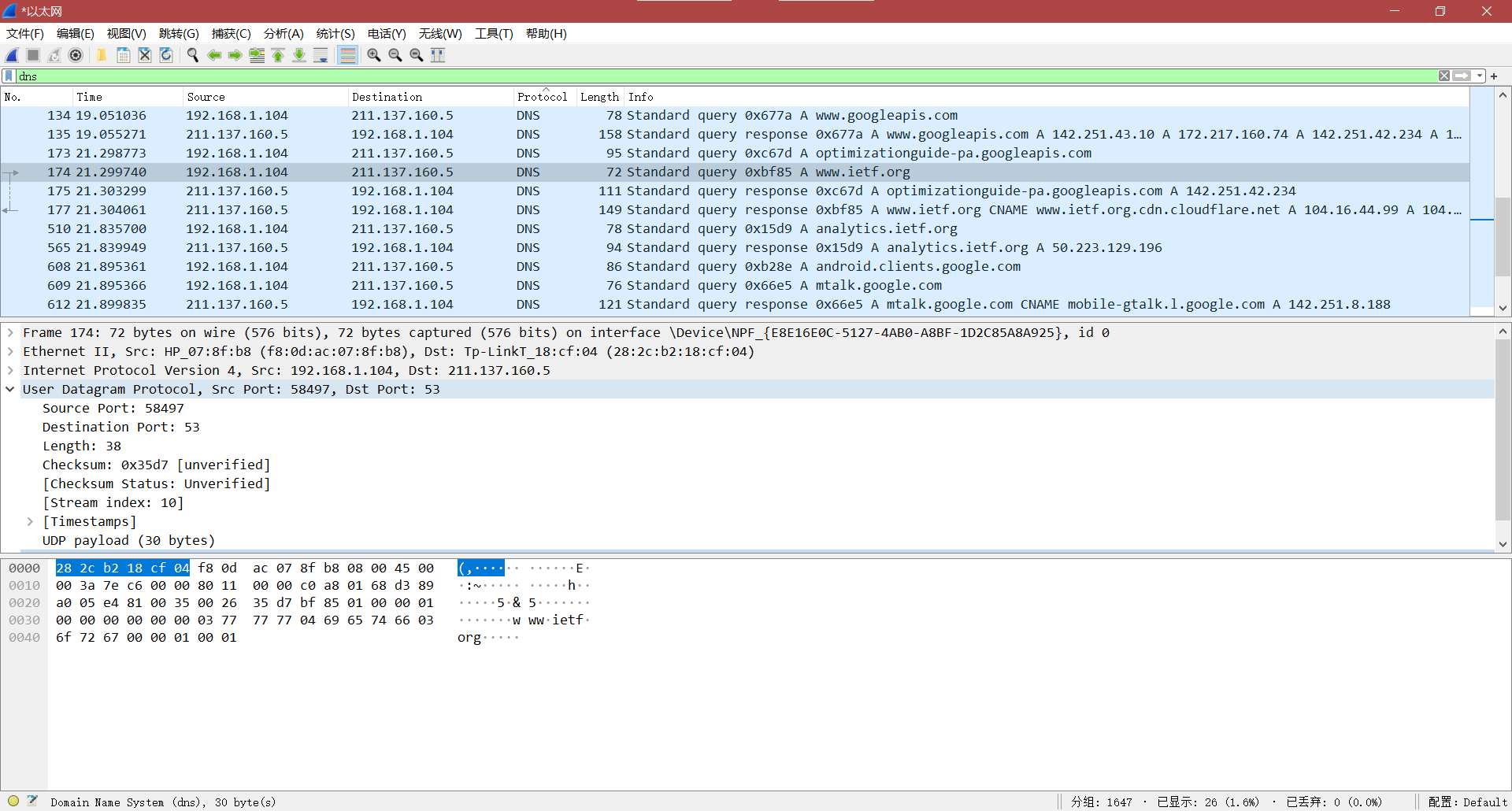Jump to the last packet

[299, 55]
